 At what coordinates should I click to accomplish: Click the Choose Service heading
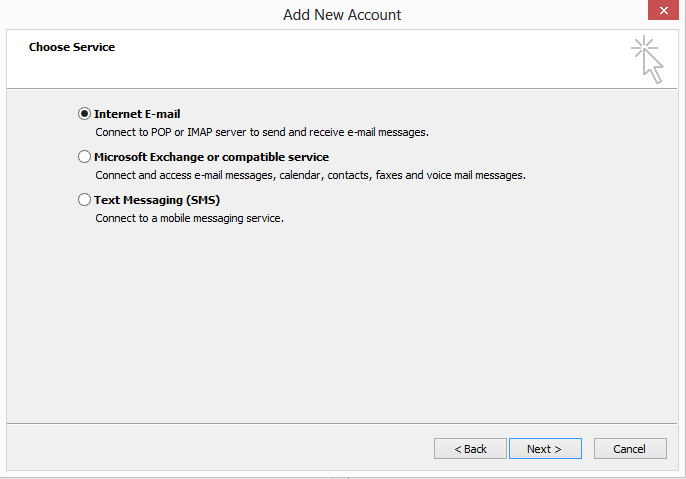click(x=72, y=47)
